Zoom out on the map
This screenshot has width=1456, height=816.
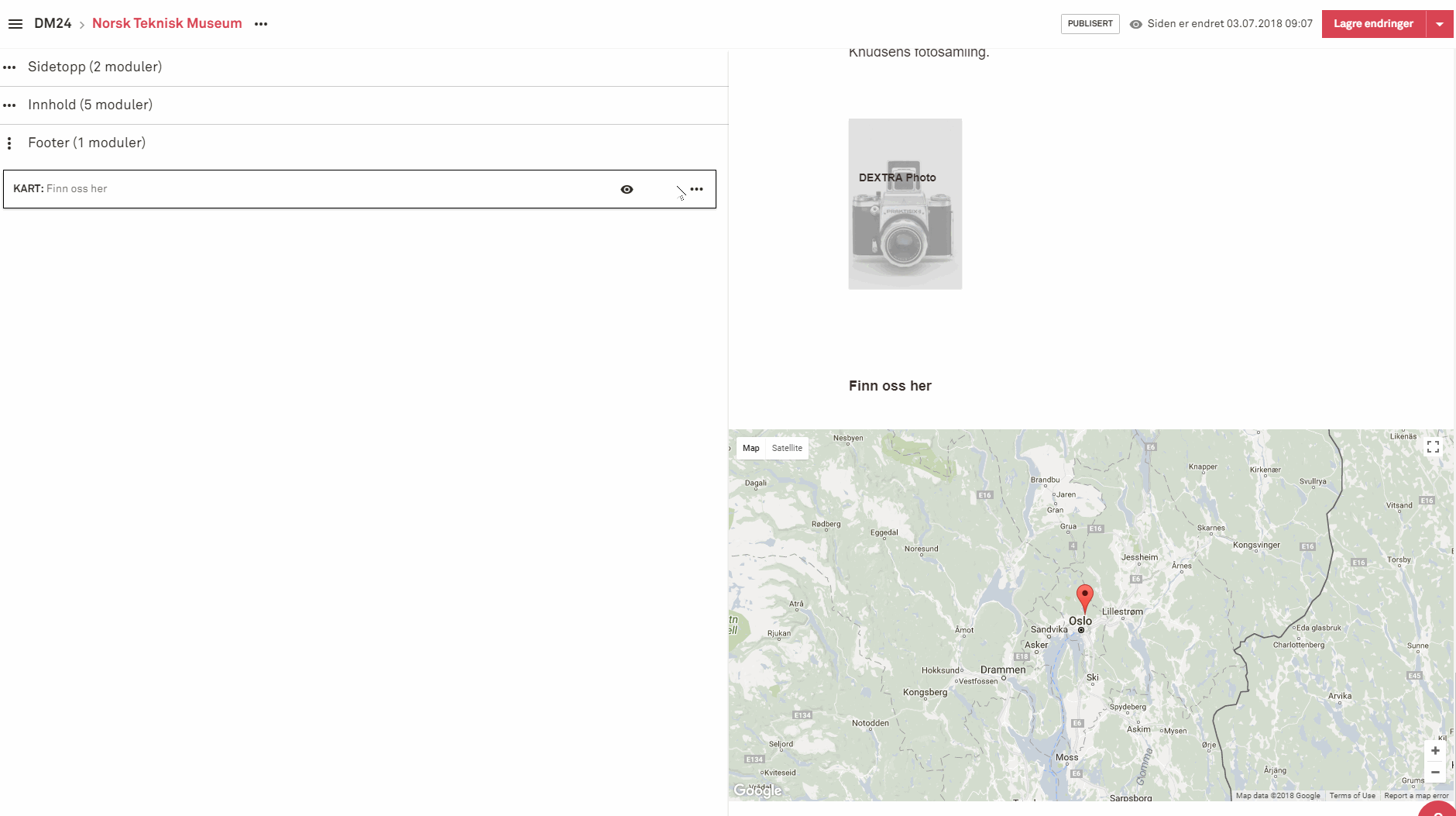click(1435, 772)
